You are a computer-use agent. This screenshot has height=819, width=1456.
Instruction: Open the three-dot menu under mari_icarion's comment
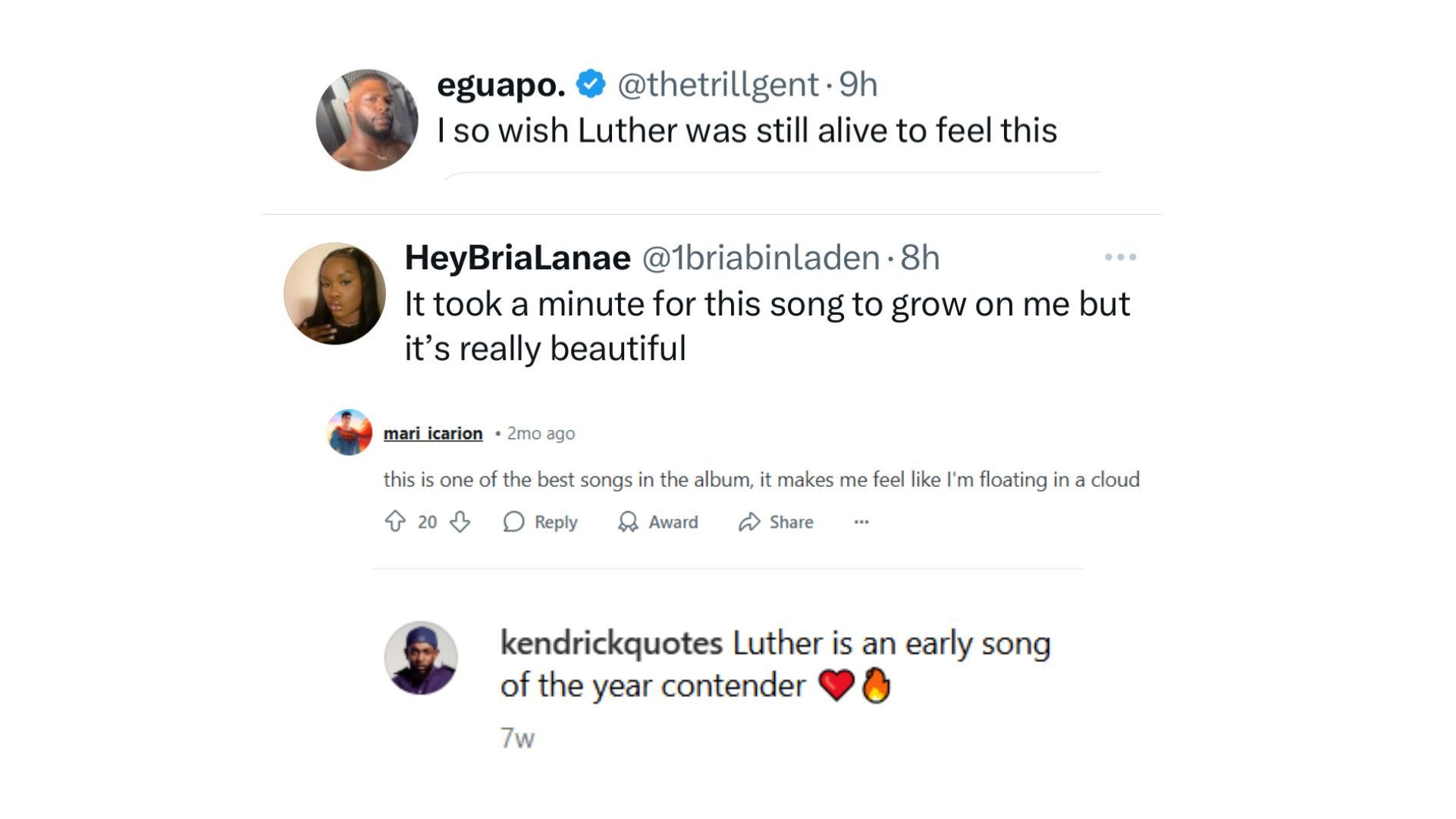(861, 522)
